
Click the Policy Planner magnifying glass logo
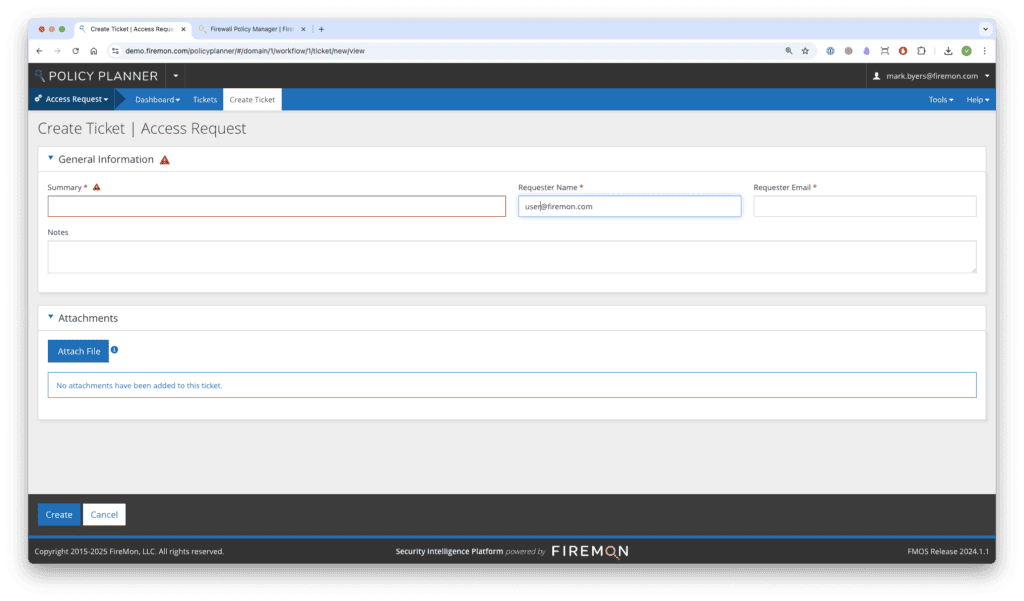pos(40,75)
